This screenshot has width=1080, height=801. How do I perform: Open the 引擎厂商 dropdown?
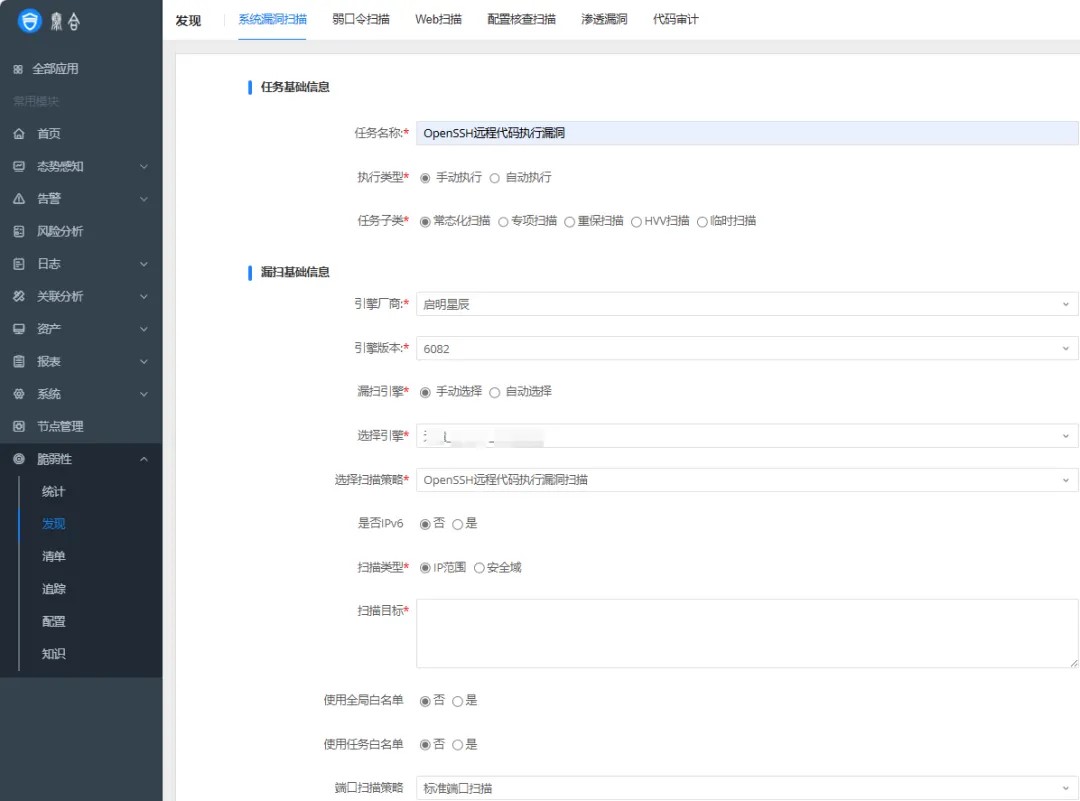tap(746, 304)
